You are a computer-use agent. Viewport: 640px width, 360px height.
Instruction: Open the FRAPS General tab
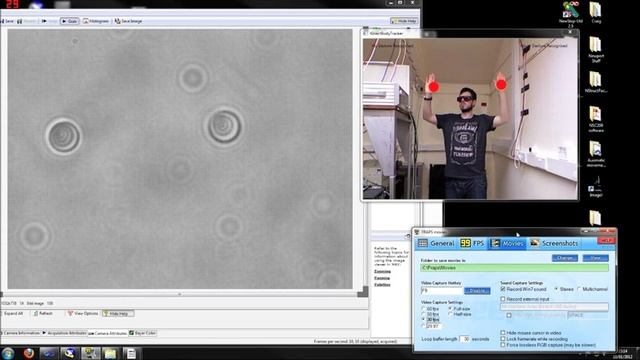pos(436,243)
